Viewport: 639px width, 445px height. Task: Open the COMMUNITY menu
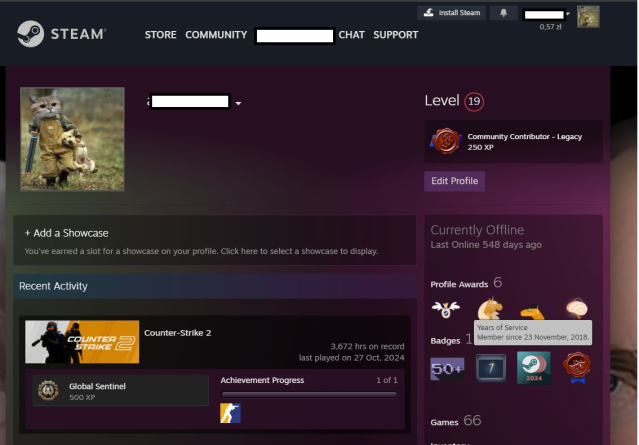(216, 35)
